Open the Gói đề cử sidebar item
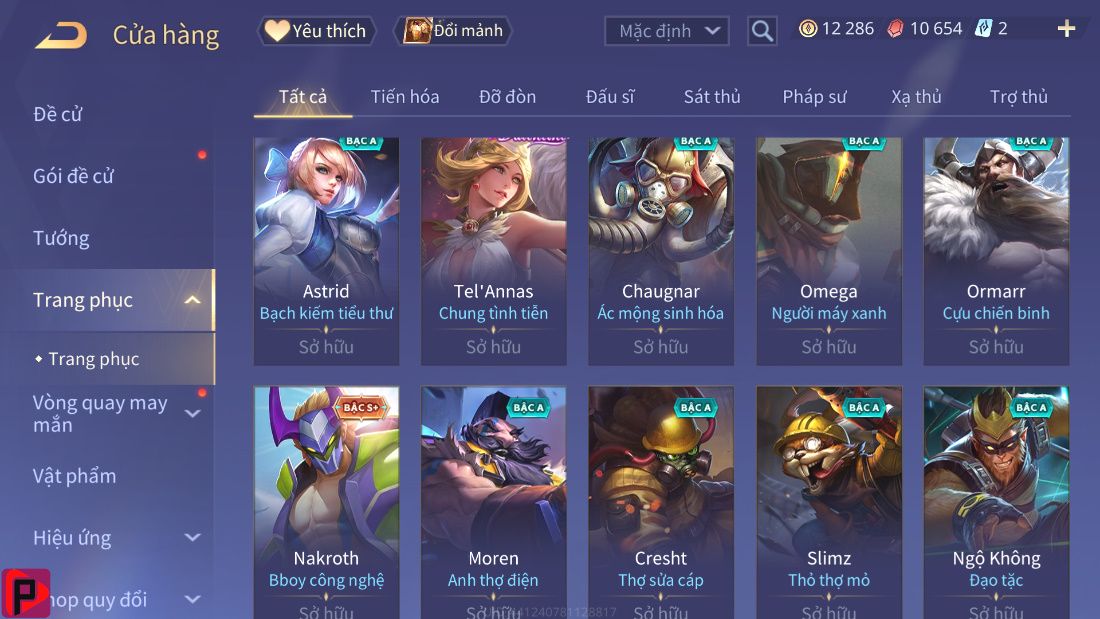This screenshot has width=1100, height=619. click(73, 176)
